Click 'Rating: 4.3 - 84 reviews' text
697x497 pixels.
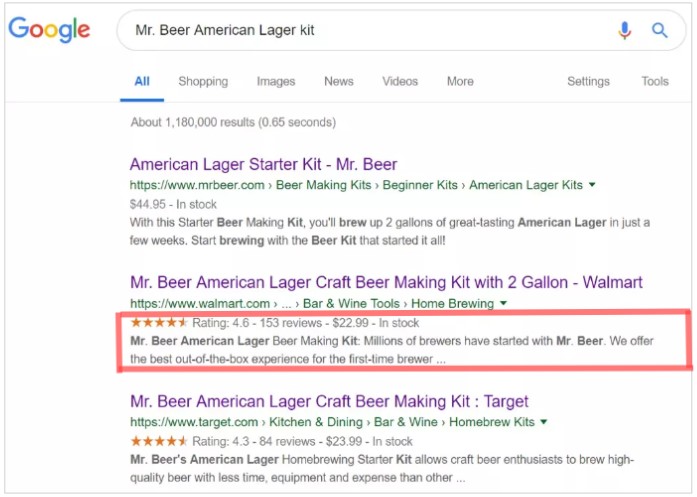click(x=253, y=441)
